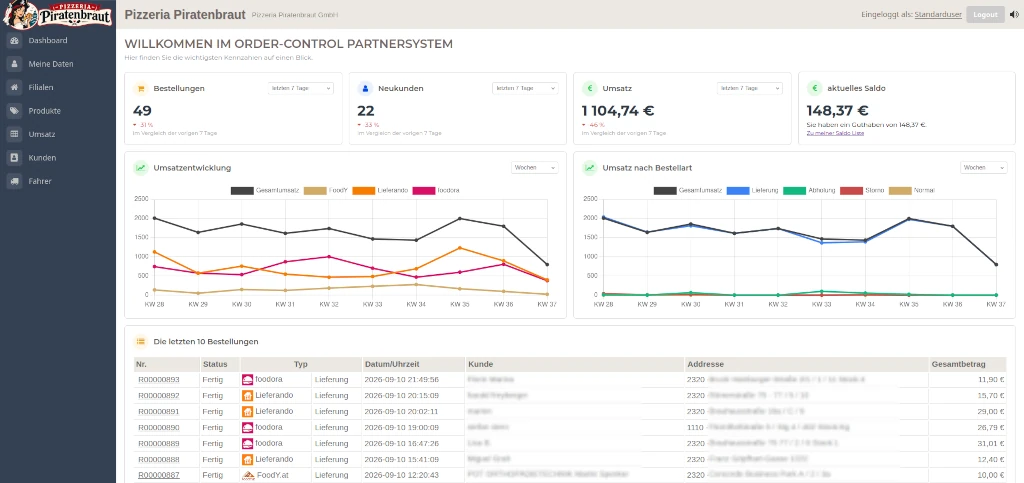This screenshot has height=483, width=1024.
Task: Click the FoodY.at icon in row R00000887
Action: coord(248,475)
